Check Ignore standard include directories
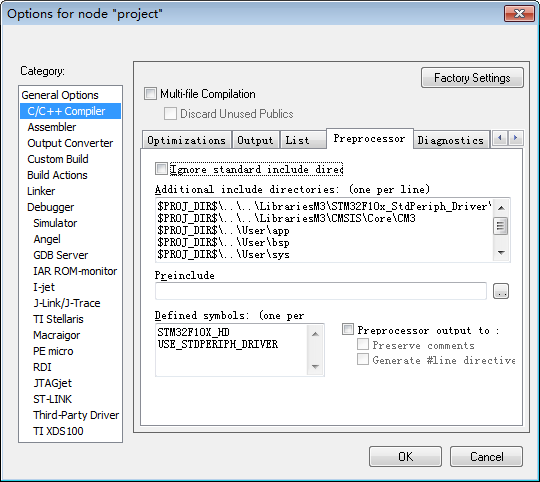540x482 pixels. [x=161, y=169]
